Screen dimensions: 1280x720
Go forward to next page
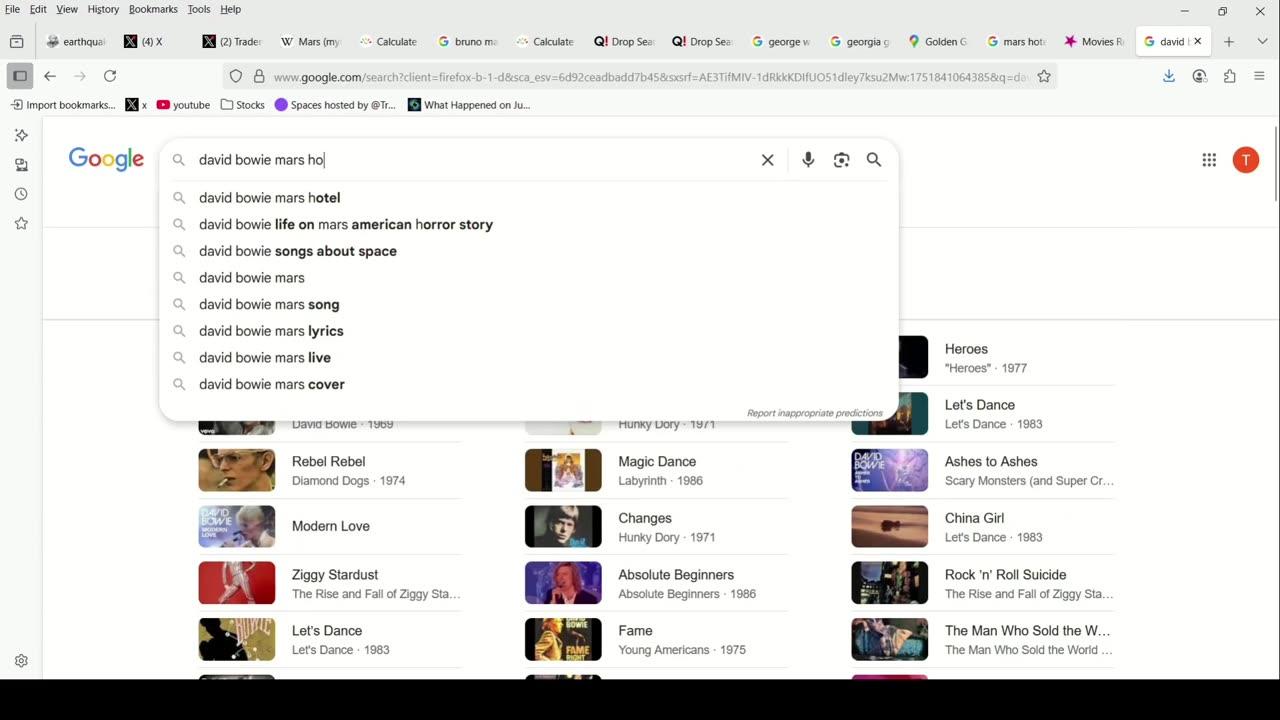(x=80, y=76)
